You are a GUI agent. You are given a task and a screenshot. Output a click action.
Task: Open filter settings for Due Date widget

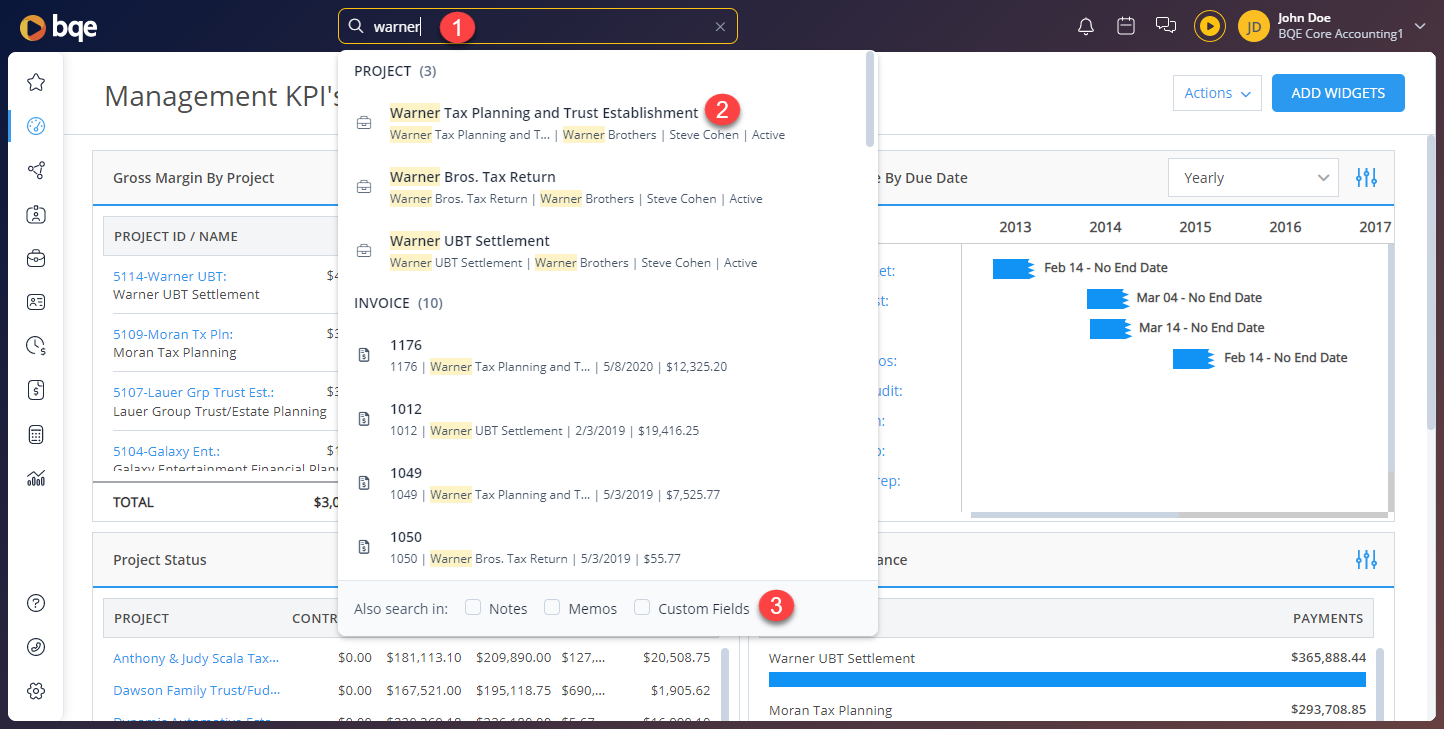point(1367,178)
